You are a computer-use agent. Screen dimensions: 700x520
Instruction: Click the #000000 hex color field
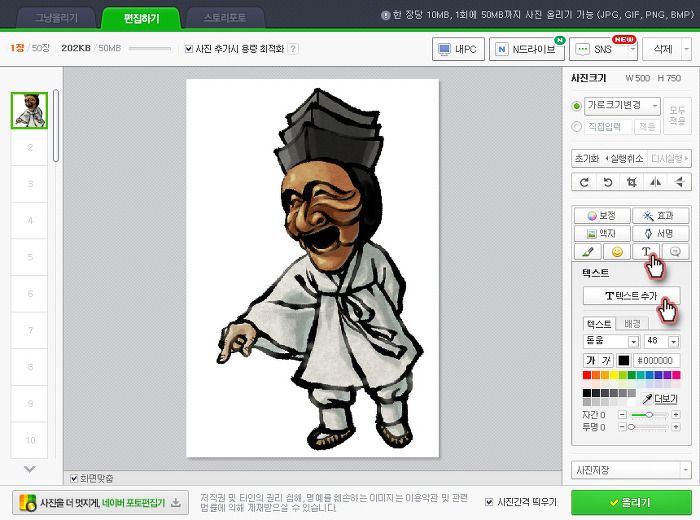point(656,361)
